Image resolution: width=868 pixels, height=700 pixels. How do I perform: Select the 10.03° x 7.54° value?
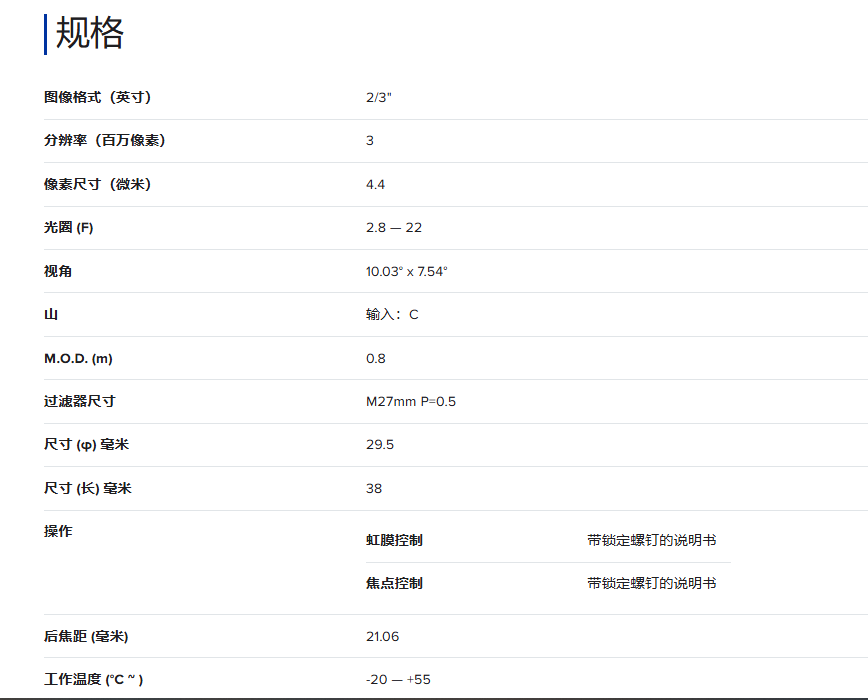click(x=406, y=271)
